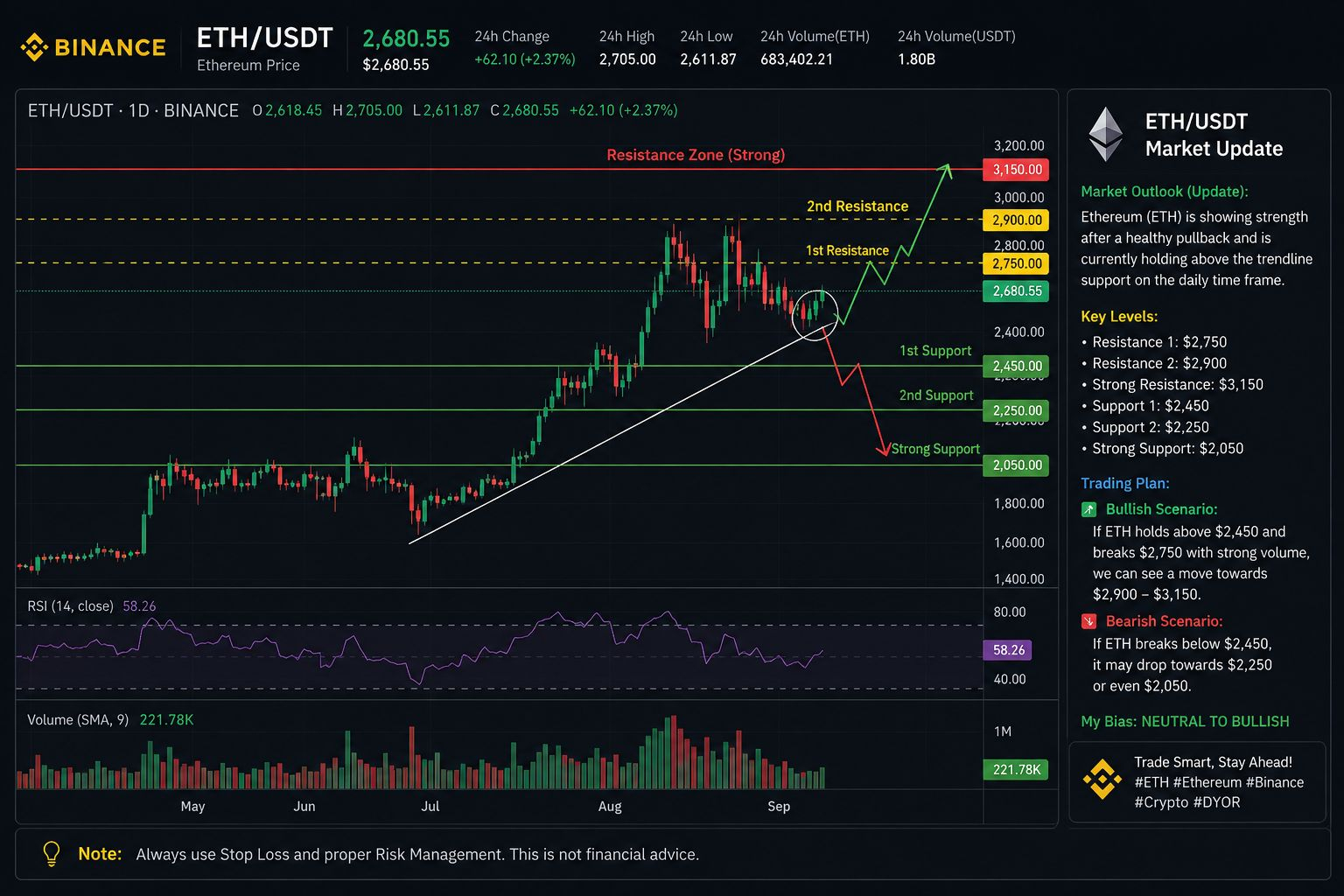
Task: Select the large ETH/USDT pair title in header
Action: click(264, 38)
